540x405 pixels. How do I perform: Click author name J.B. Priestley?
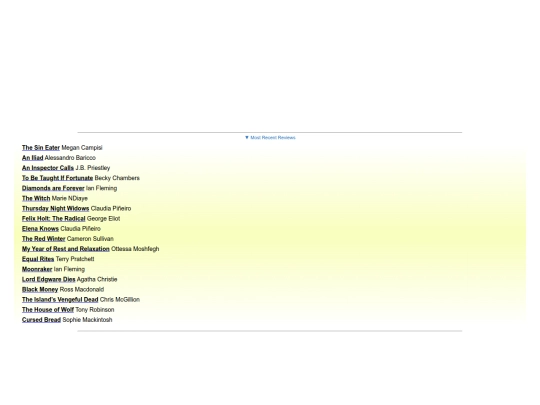(x=93, y=168)
